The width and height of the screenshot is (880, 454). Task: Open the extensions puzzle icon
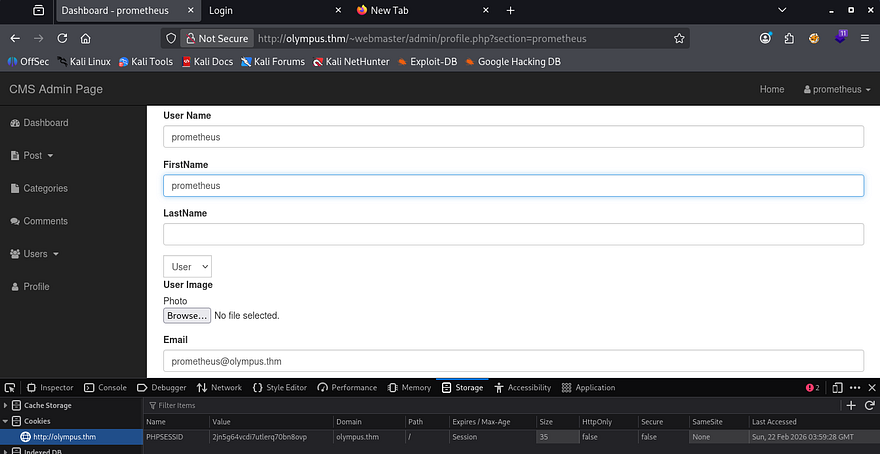(789, 39)
